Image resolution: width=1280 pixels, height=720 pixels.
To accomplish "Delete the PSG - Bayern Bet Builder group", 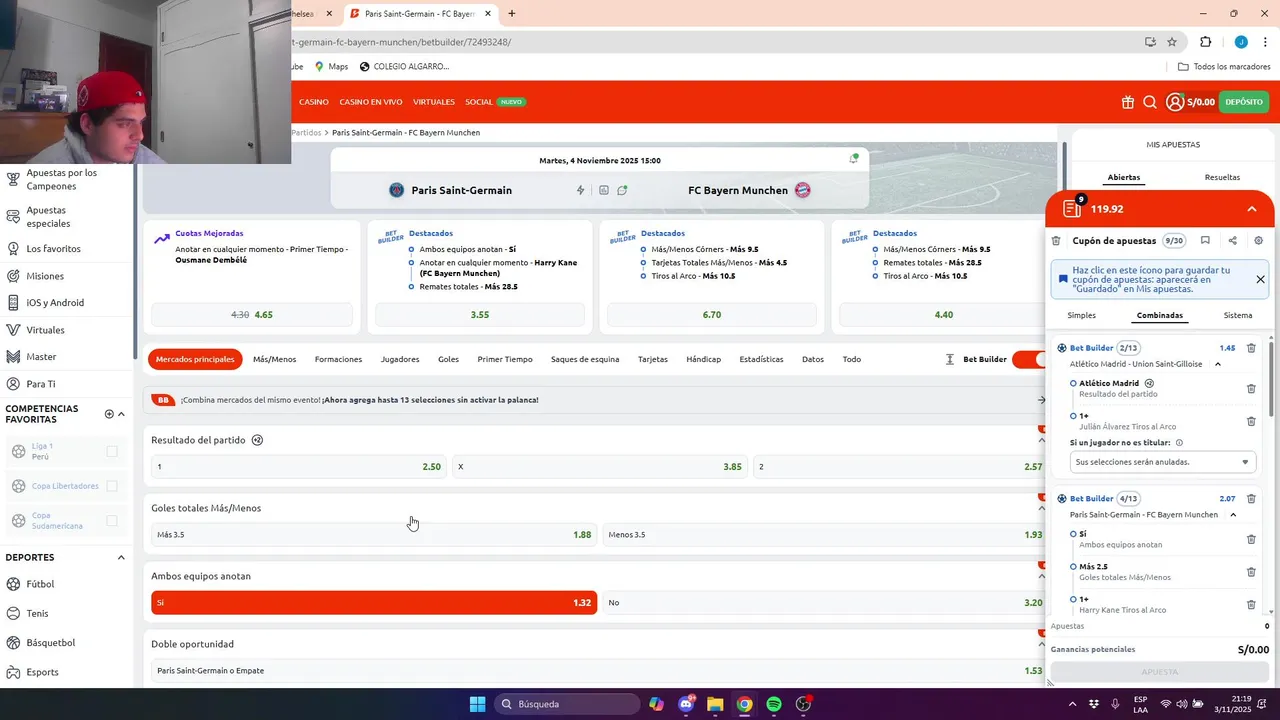I will [x=1251, y=498].
